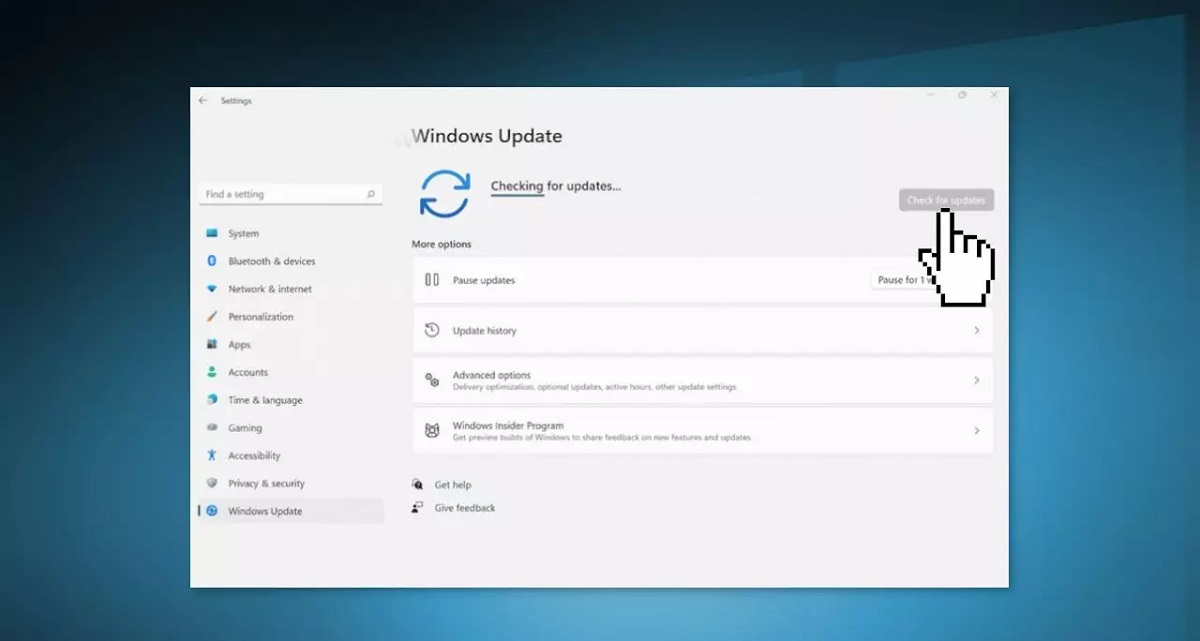
Task: Open the Apps category
Action: pos(291,344)
